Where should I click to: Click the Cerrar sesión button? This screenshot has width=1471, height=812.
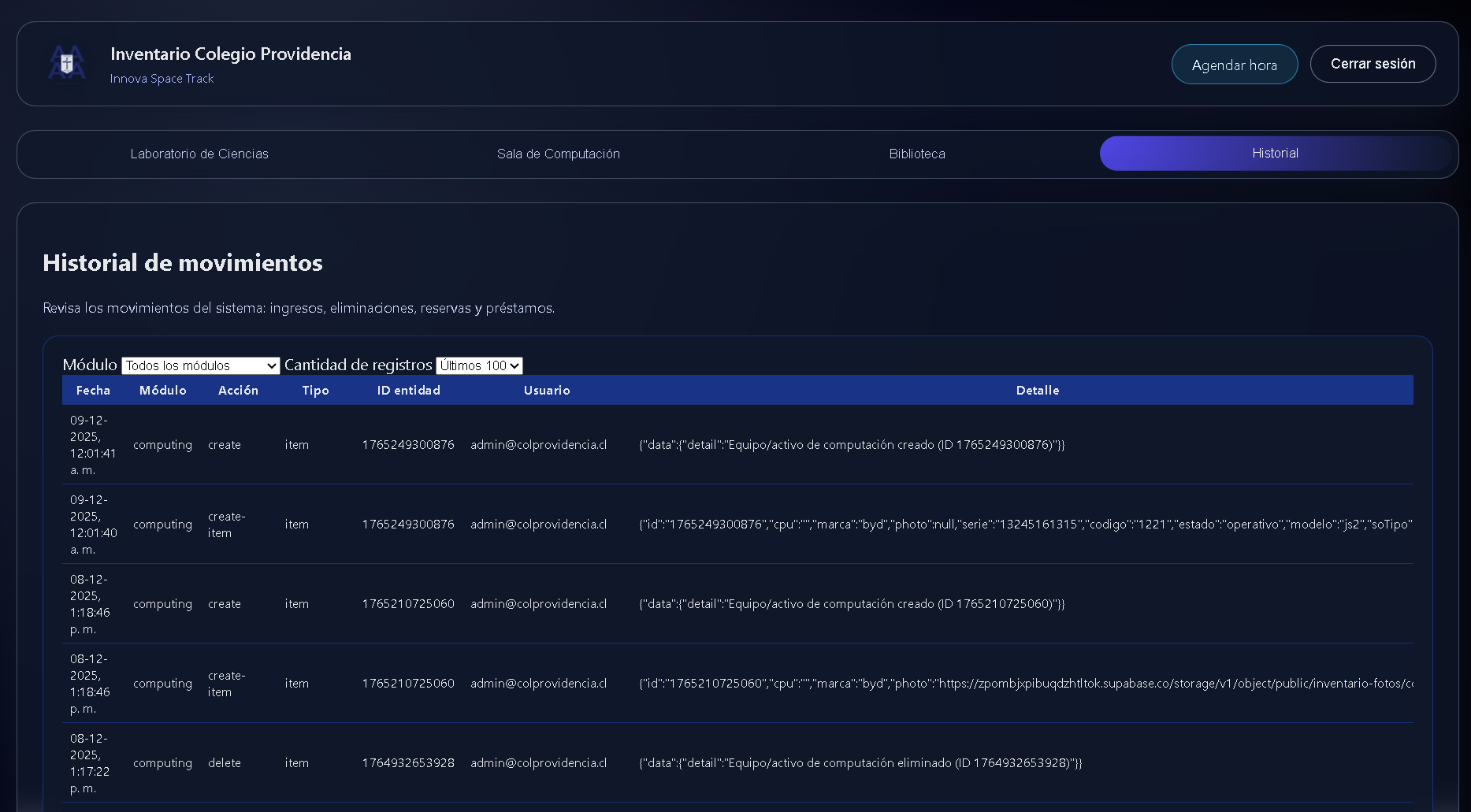1373,64
